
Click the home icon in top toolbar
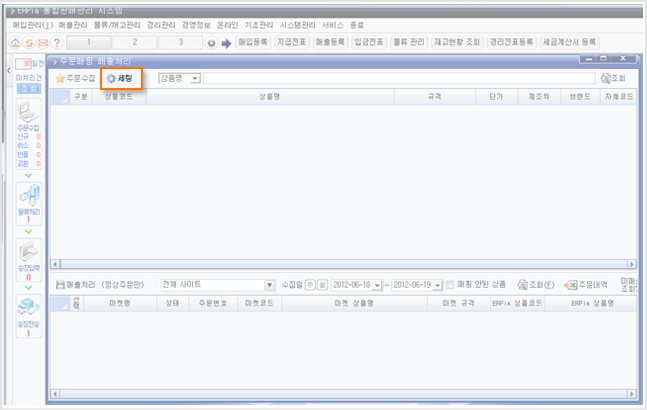point(14,44)
